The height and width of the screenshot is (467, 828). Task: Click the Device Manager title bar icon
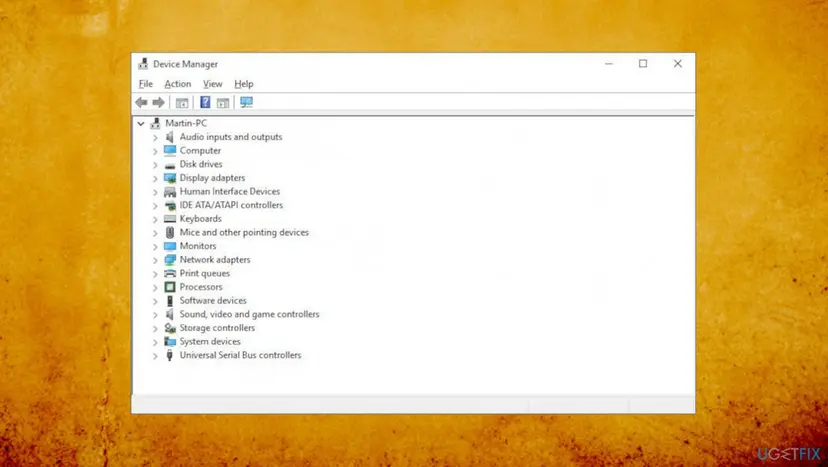(x=143, y=64)
